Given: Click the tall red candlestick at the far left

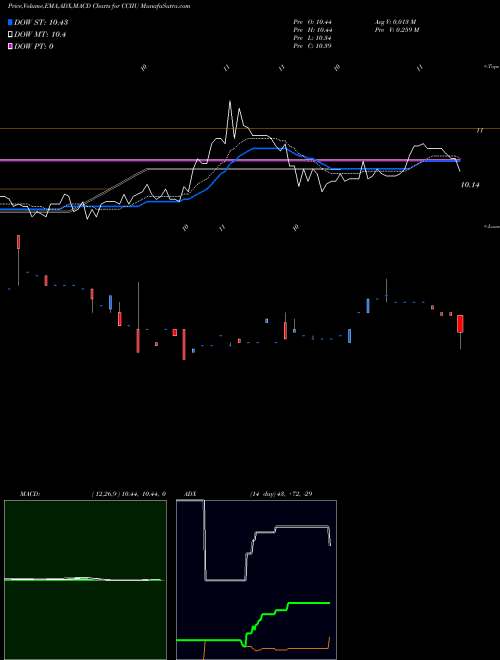Looking at the screenshot, I should tap(18, 242).
